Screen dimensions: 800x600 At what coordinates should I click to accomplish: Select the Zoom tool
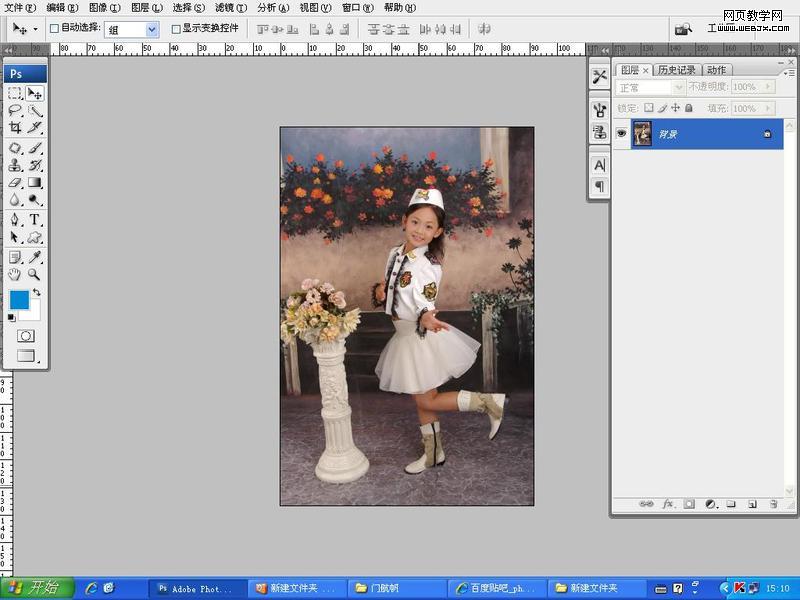click(33, 275)
